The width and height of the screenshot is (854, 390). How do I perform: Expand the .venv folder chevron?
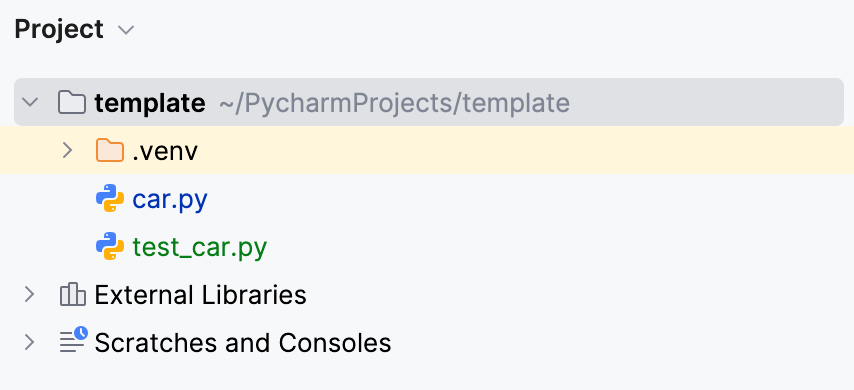click(x=67, y=150)
